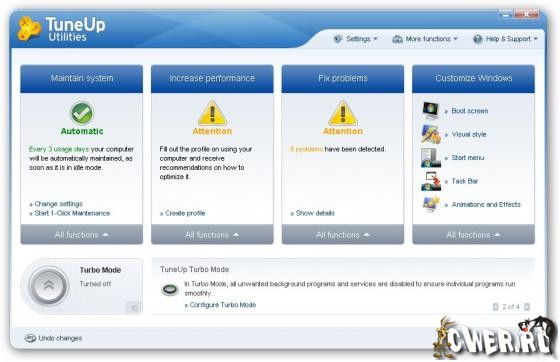Open the Help & Support dropdown
560x362 pixels.
coord(505,39)
